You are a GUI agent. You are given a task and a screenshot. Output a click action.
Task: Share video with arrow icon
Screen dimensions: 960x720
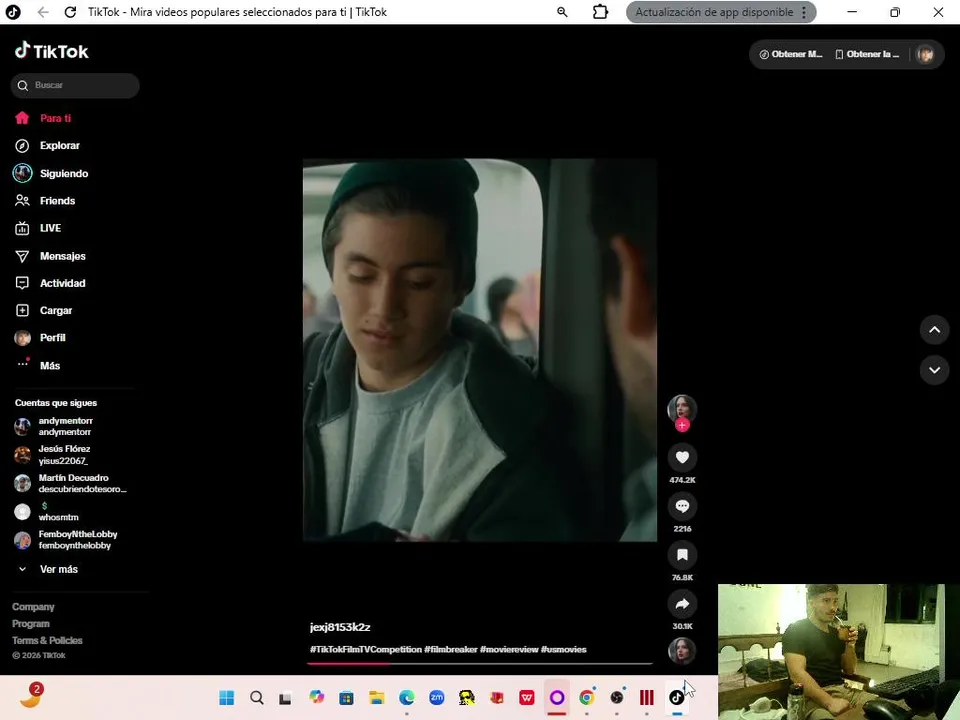coord(682,604)
